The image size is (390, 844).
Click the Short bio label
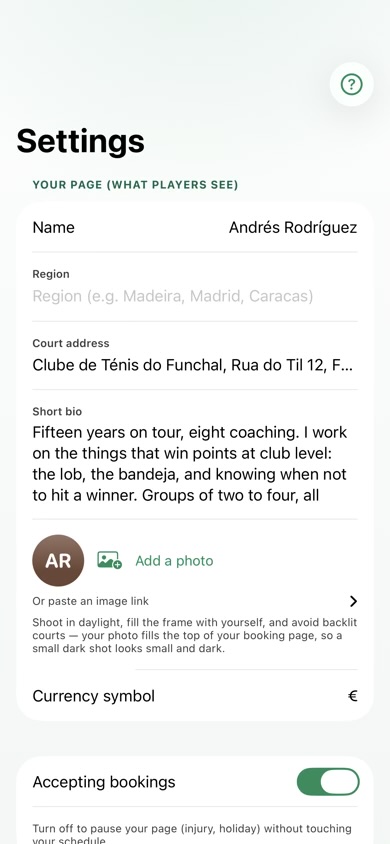click(57, 411)
